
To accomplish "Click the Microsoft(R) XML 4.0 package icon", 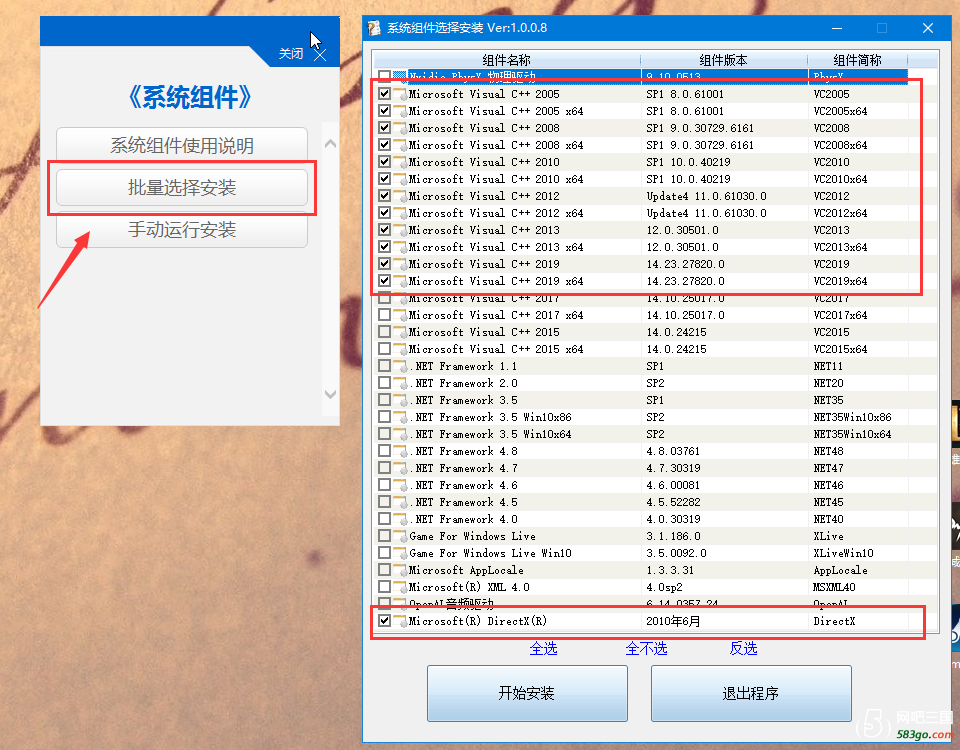I will [400, 588].
